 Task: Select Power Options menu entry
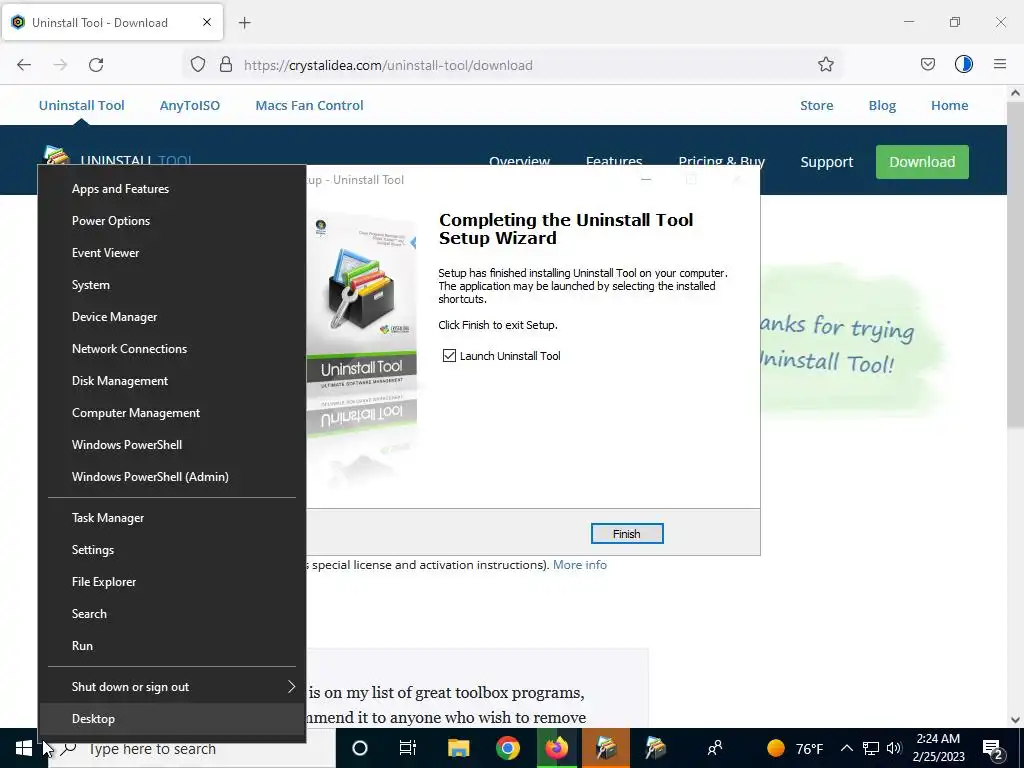click(x=172, y=221)
